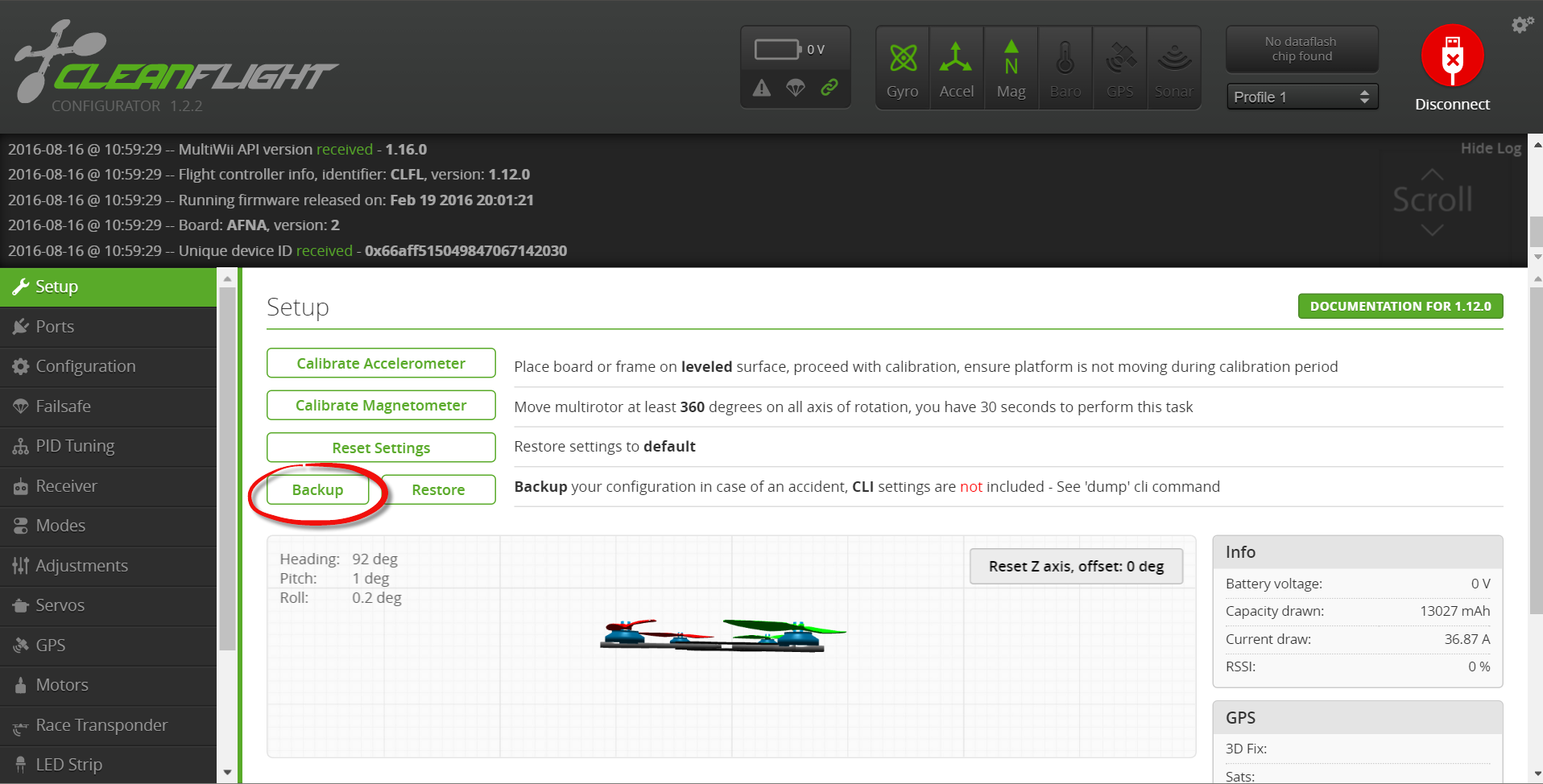Click the Info panel header

pos(1358,552)
